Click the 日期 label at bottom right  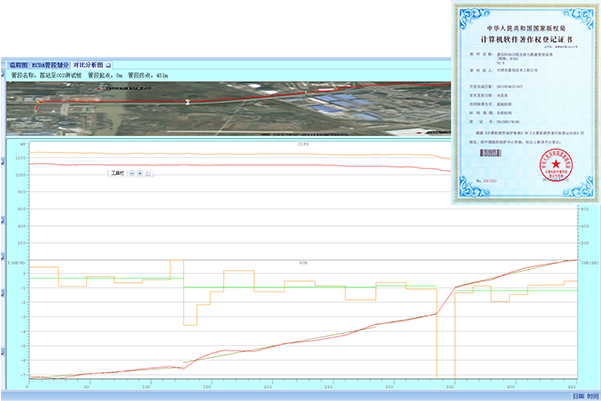click(x=577, y=395)
